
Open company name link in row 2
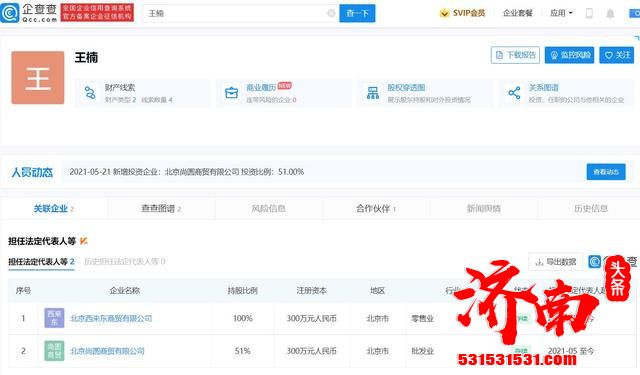(107, 351)
